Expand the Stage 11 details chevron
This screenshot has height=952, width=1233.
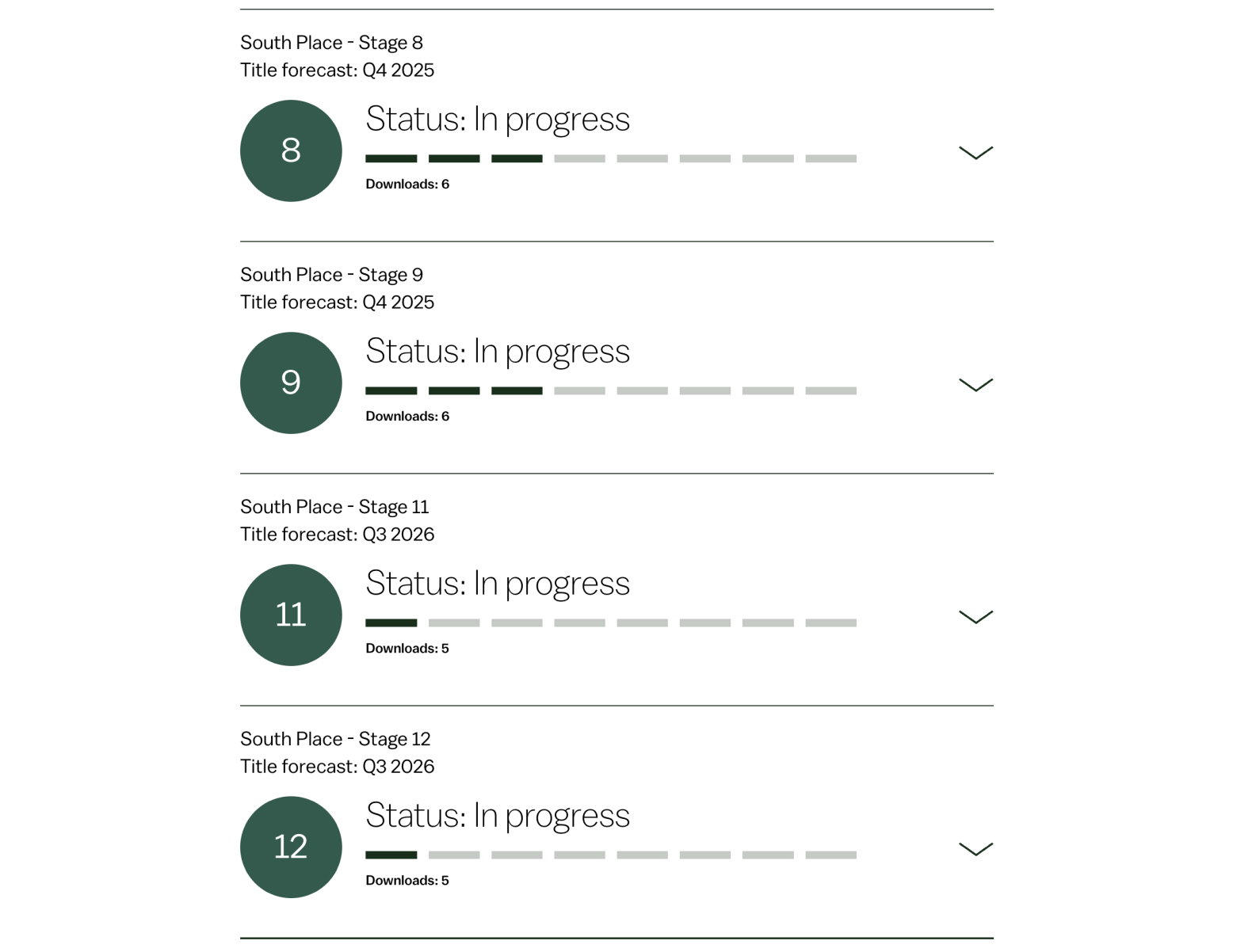[x=975, y=616]
